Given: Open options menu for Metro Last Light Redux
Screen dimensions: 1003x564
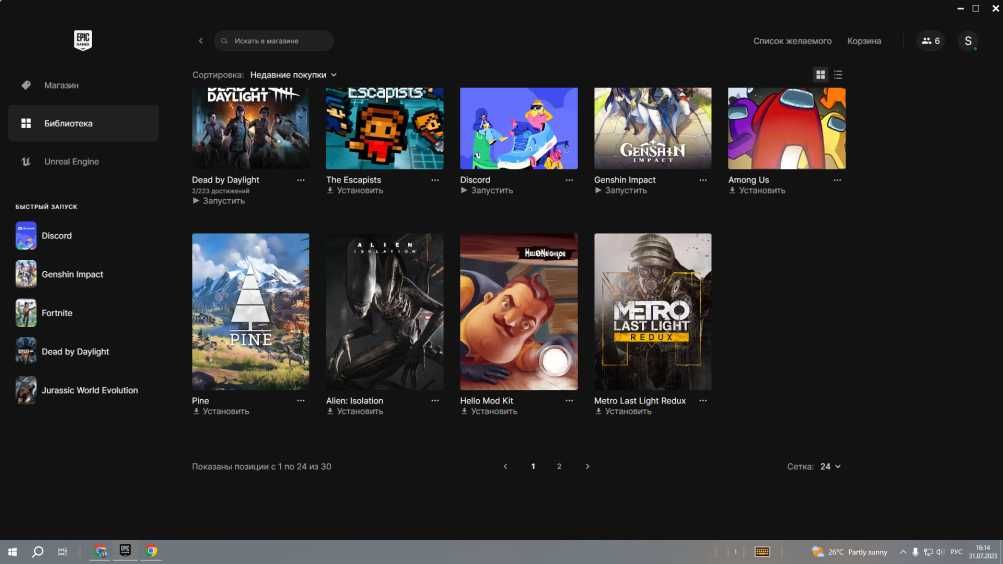Looking at the screenshot, I should click(x=703, y=401).
